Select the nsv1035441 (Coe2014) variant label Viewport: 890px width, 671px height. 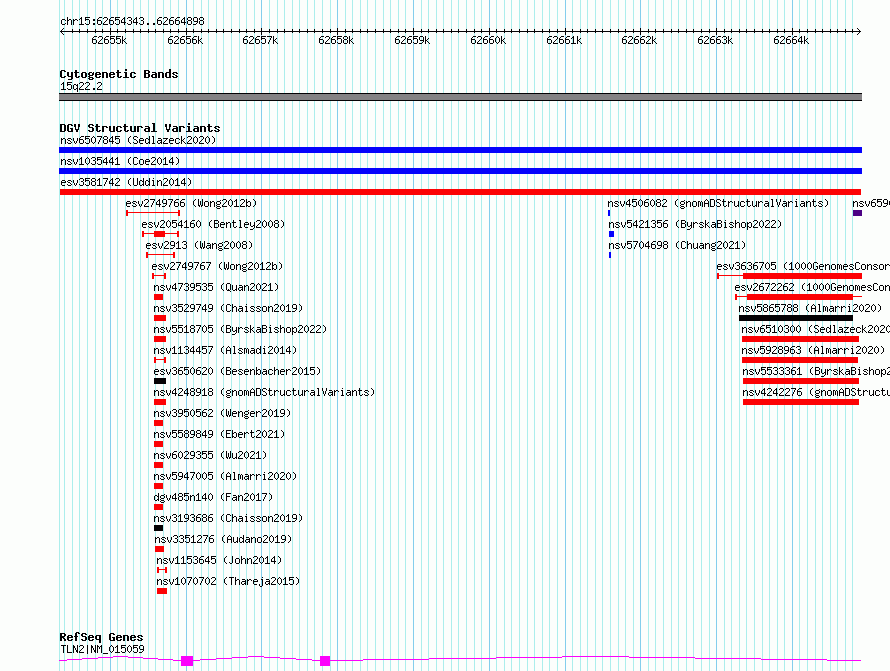(x=120, y=161)
